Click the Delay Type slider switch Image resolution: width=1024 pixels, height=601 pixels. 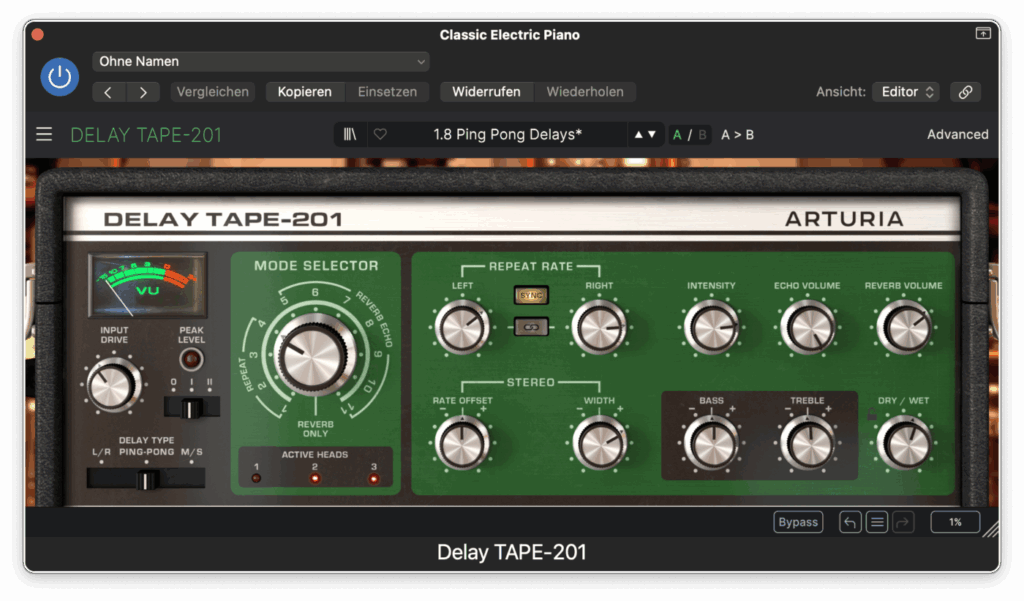click(146, 479)
